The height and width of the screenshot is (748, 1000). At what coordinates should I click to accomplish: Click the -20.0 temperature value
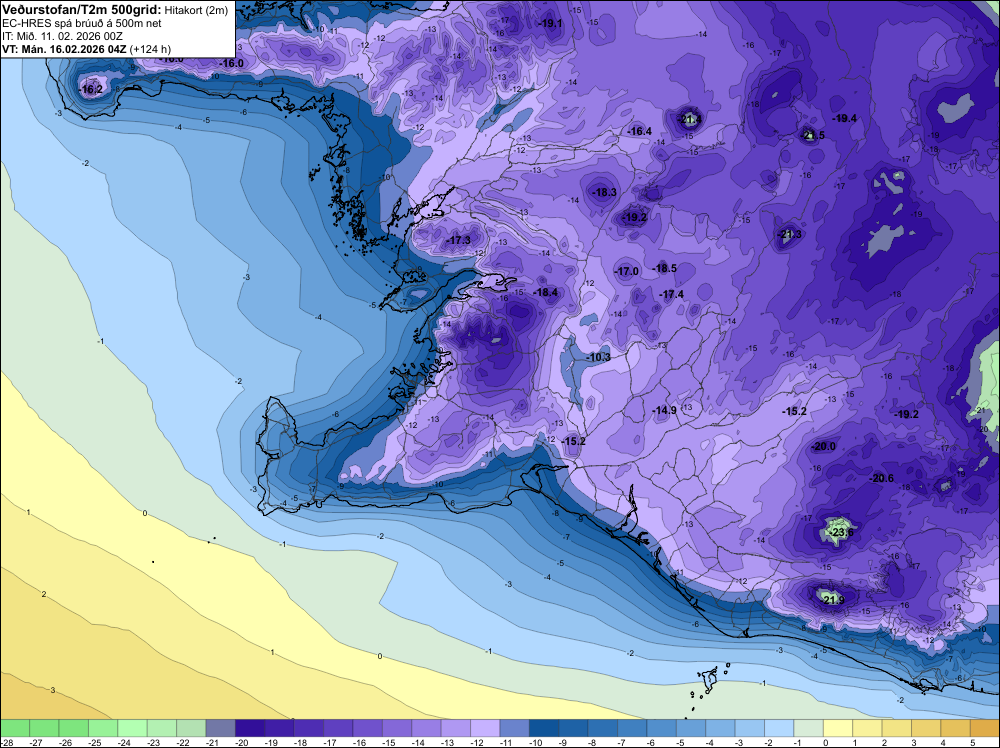[x=823, y=446]
